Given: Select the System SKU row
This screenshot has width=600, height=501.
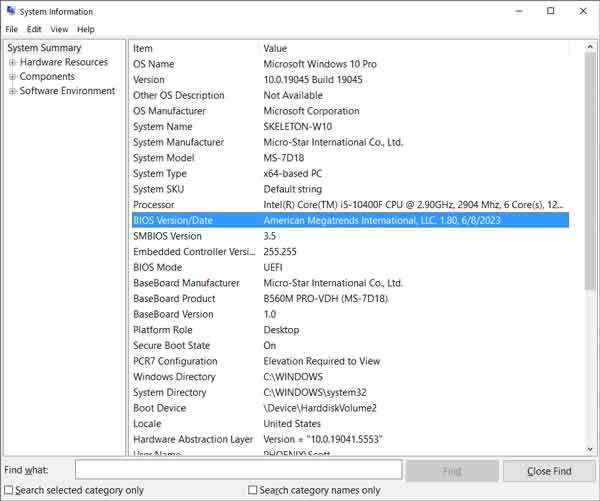Looking at the screenshot, I should tap(350, 189).
